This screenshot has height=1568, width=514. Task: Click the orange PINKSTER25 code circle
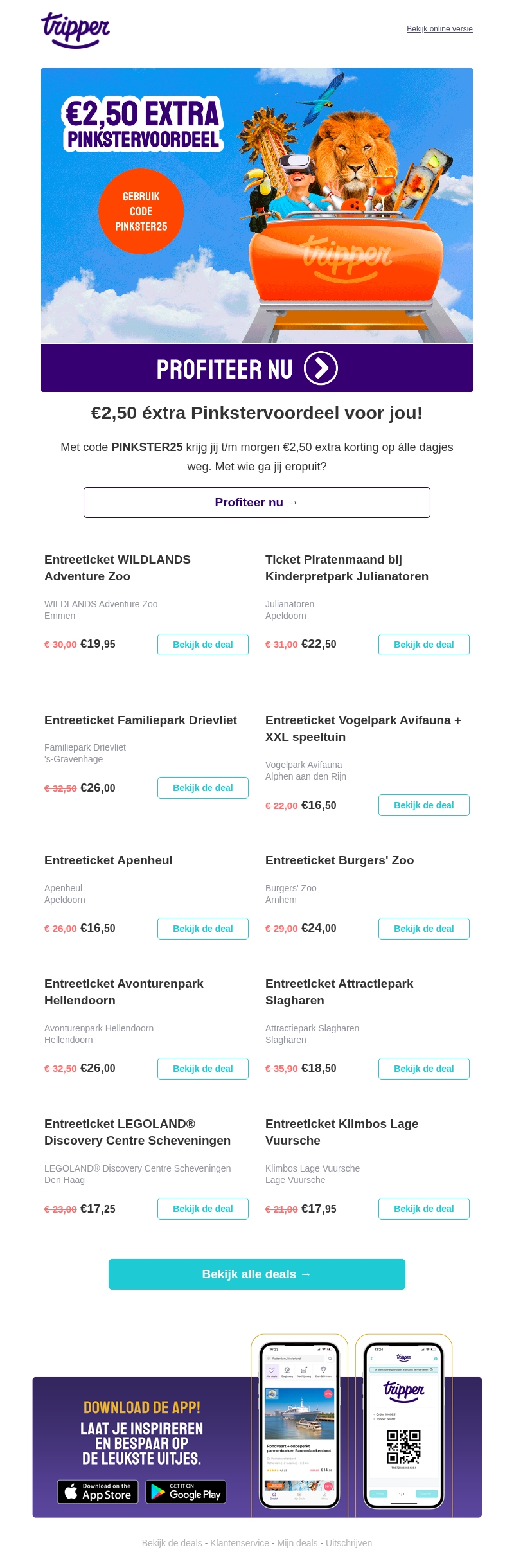click(141, 211)
